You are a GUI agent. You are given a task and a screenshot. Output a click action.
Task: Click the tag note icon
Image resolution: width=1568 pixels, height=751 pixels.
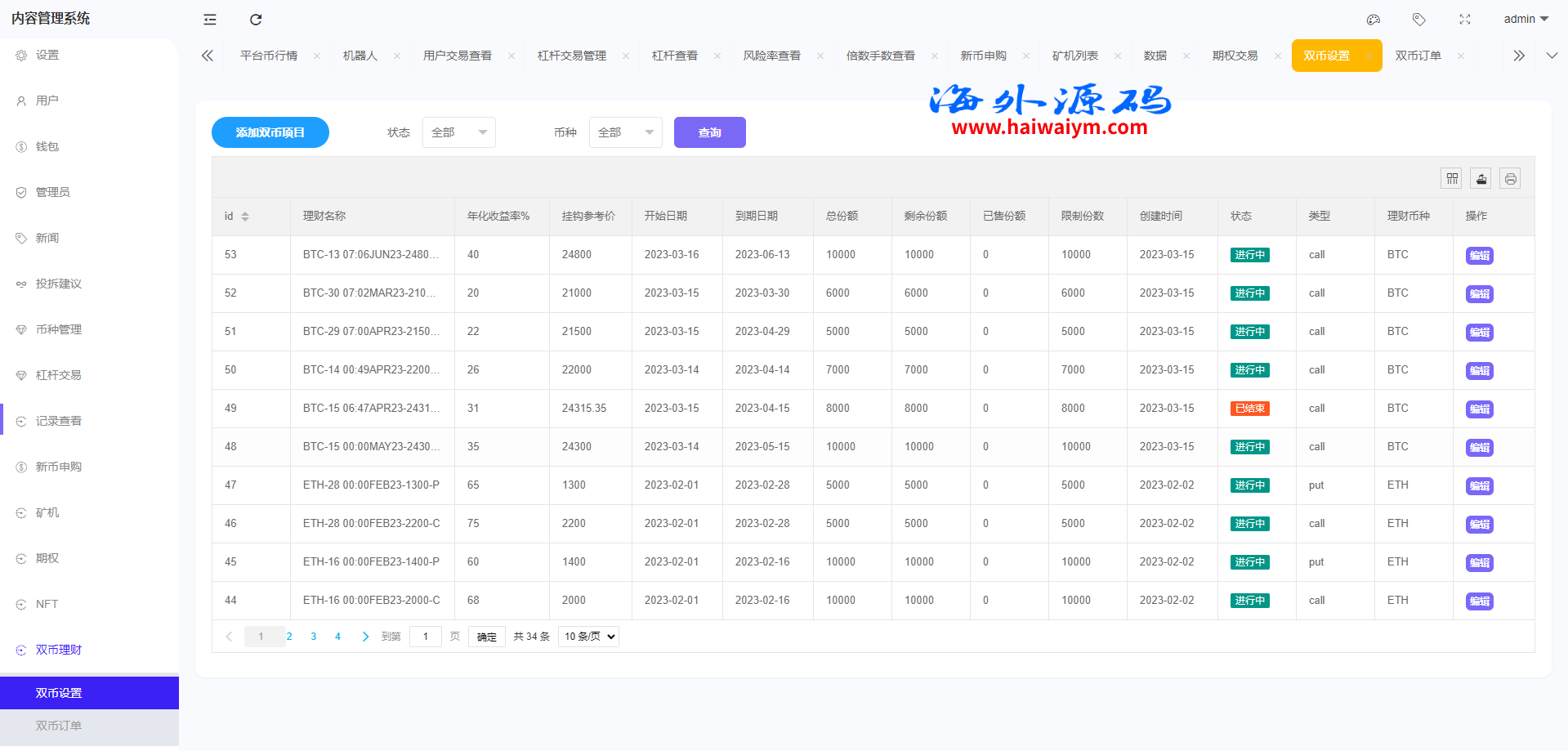tap(1419, 20)
